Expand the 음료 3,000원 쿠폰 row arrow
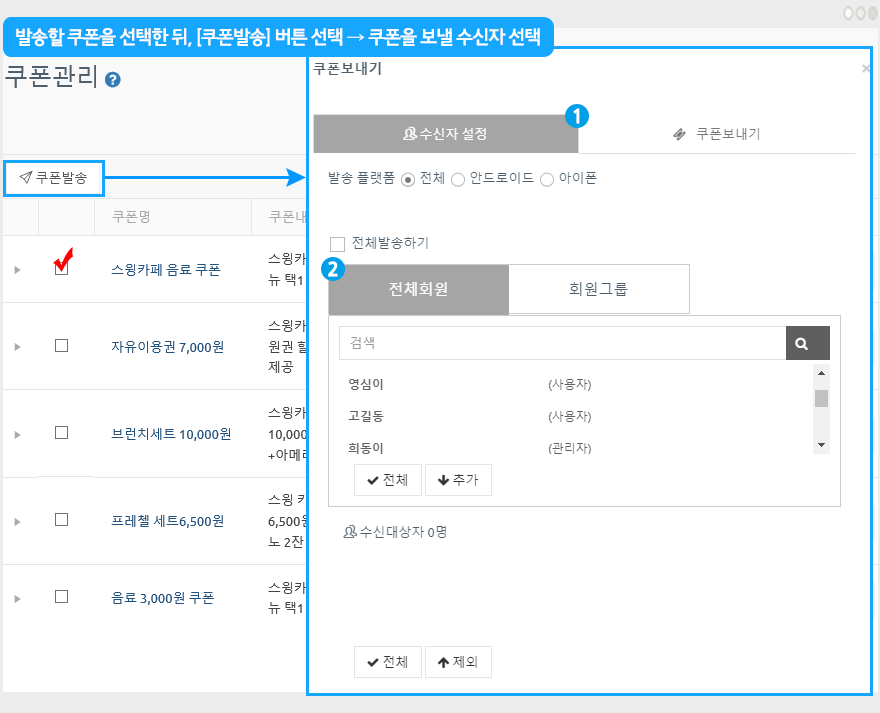The height and width of the screenshot is (713, 880). (17, 598)
